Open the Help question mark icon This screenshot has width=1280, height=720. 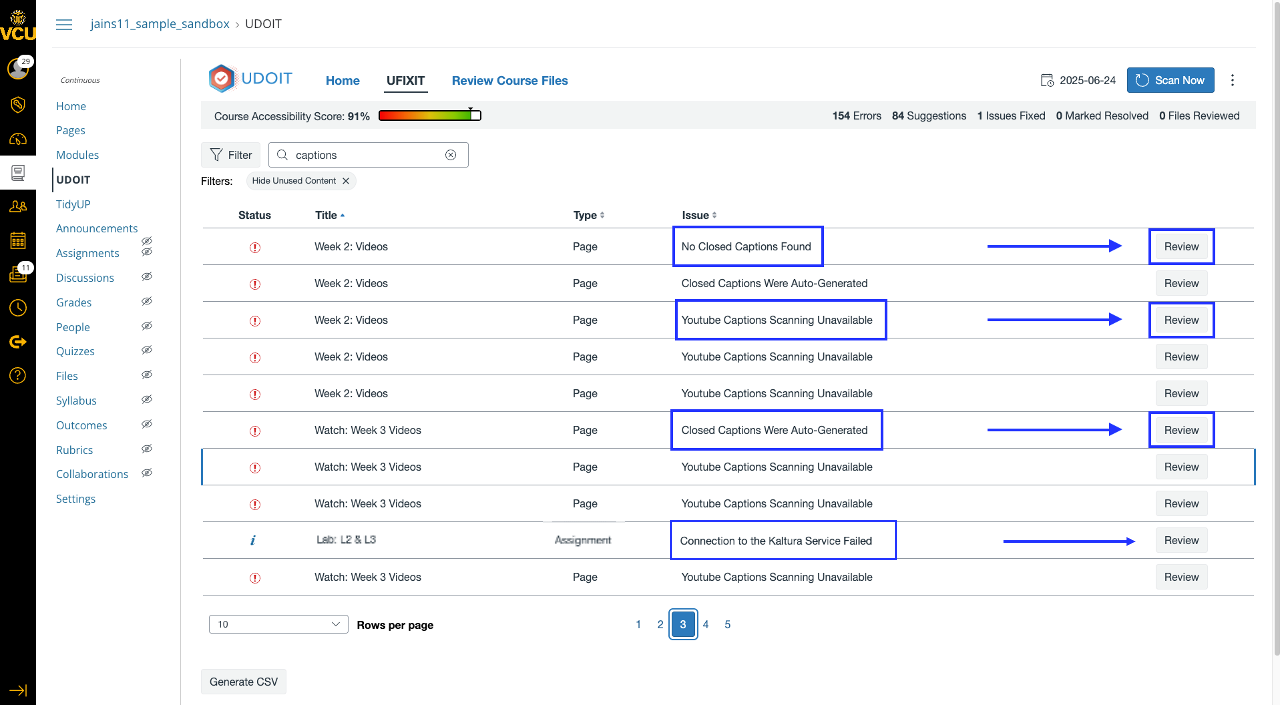pyautogui.click(x=17, y=376)
